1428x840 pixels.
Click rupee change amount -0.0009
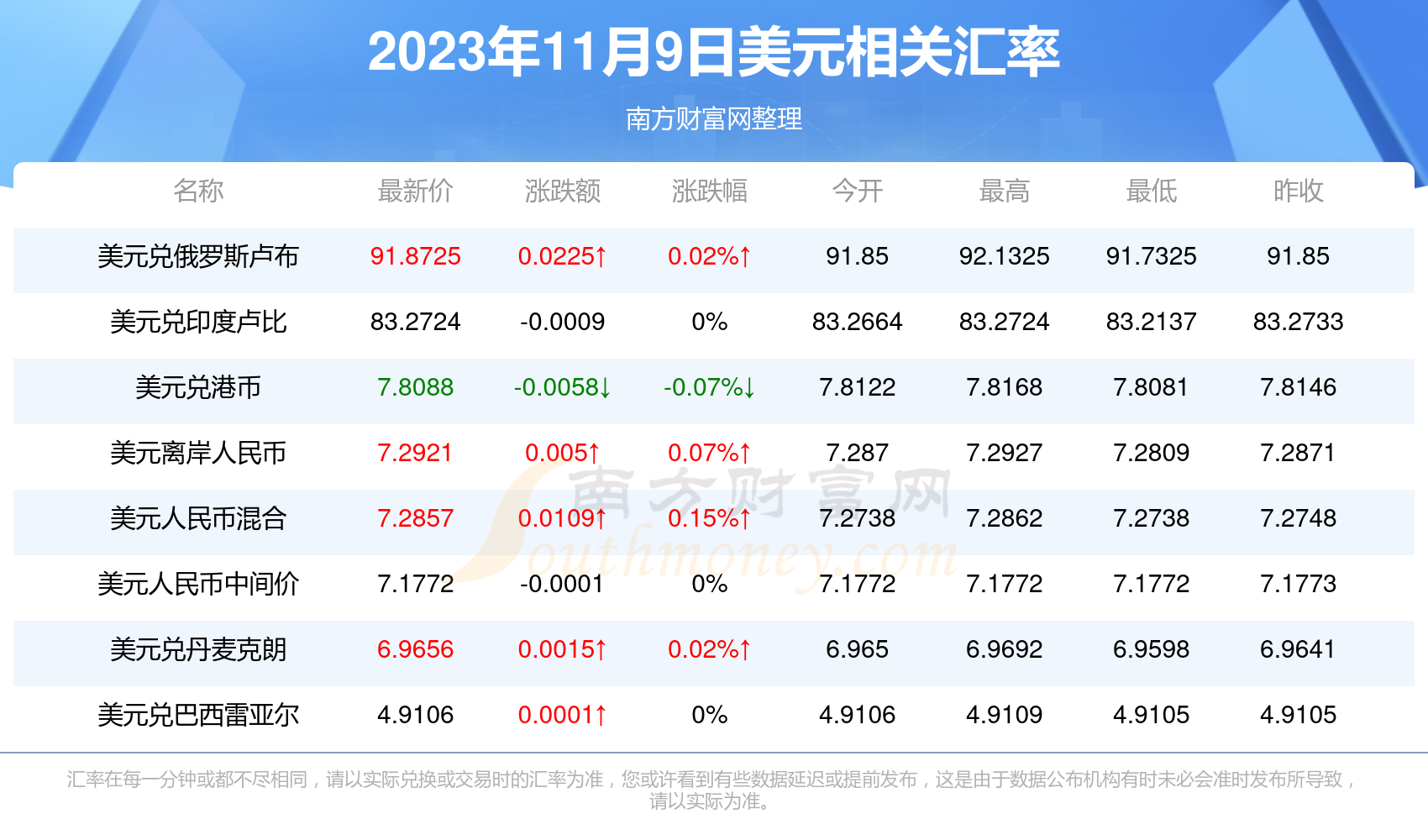(563, 322)
